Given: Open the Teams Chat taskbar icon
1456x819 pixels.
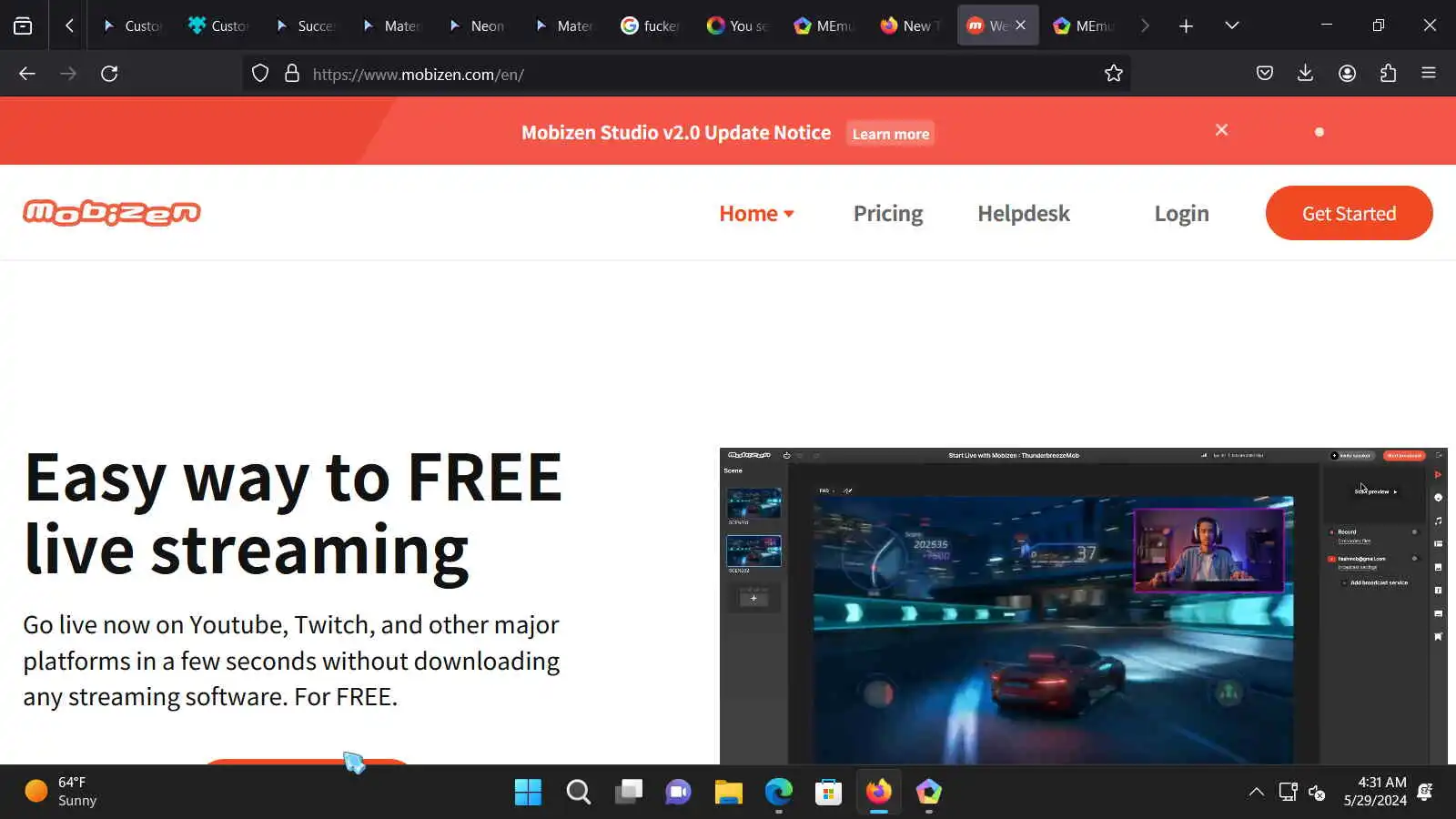Looking at the screenshot, I should 678,792.
